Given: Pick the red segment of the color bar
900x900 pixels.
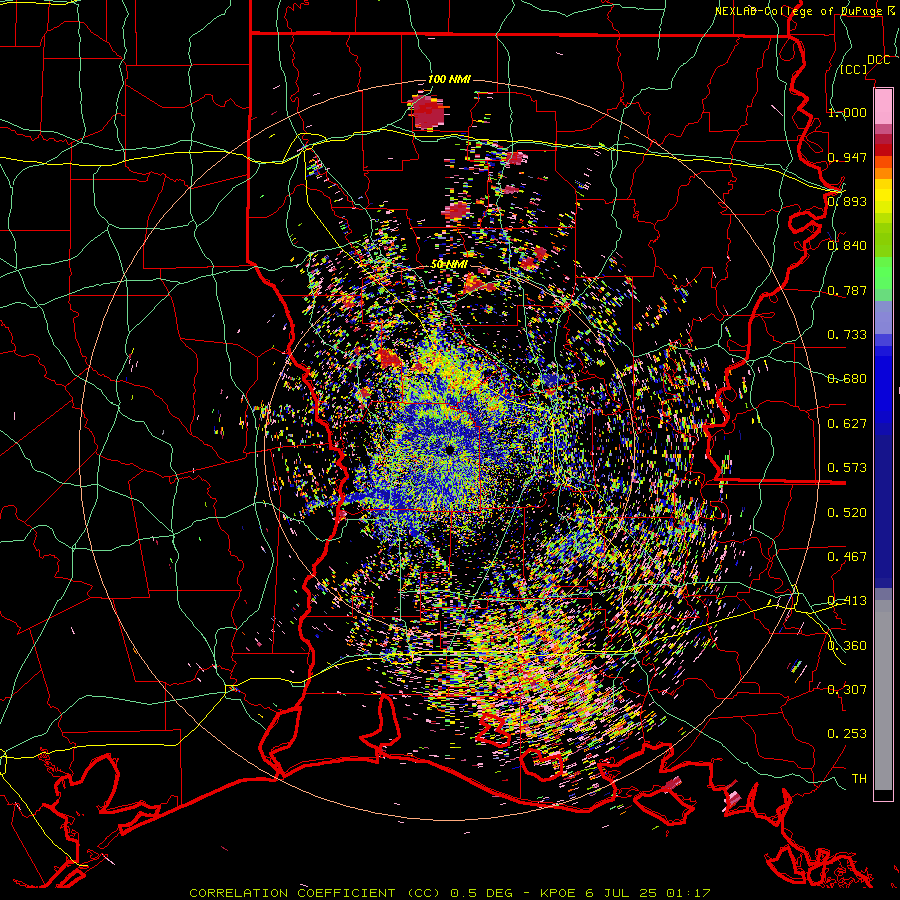Looking at the screenshot, I should tap(883, 150).
